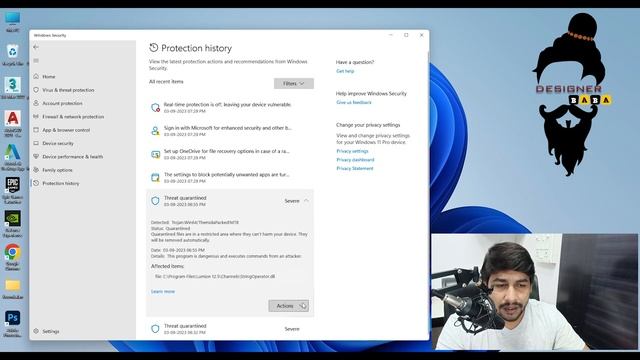This screenshot has width=640, height=360.
Task: Open Epic Games Launcher desktop icon
Action: point(13,190)
